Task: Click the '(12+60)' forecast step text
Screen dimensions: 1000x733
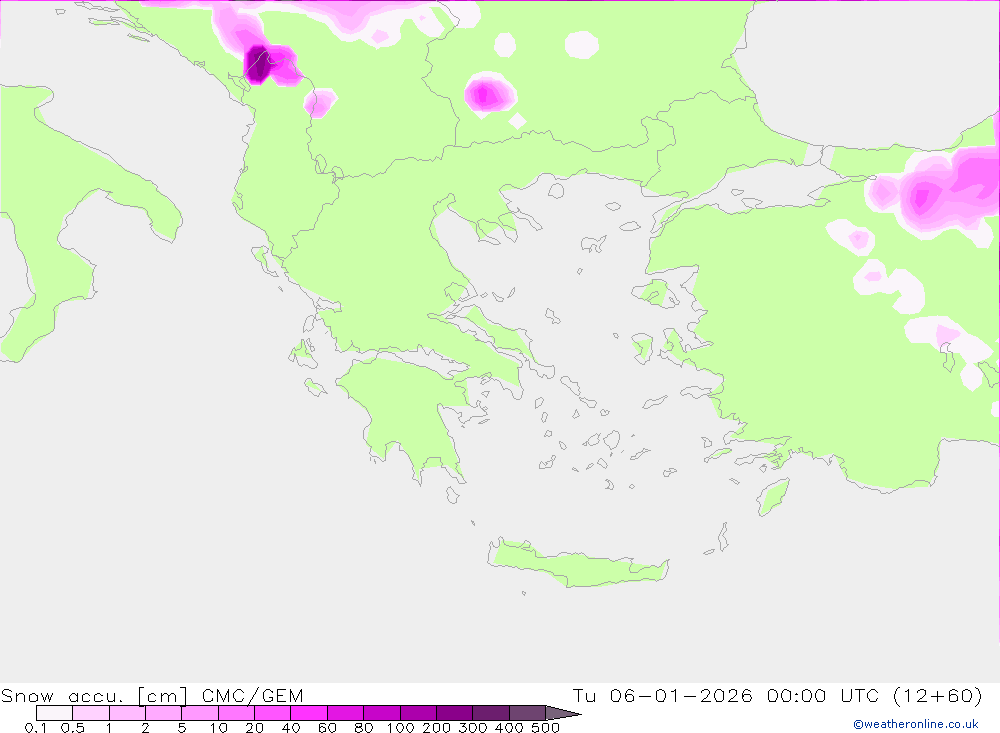Action: 938,695
